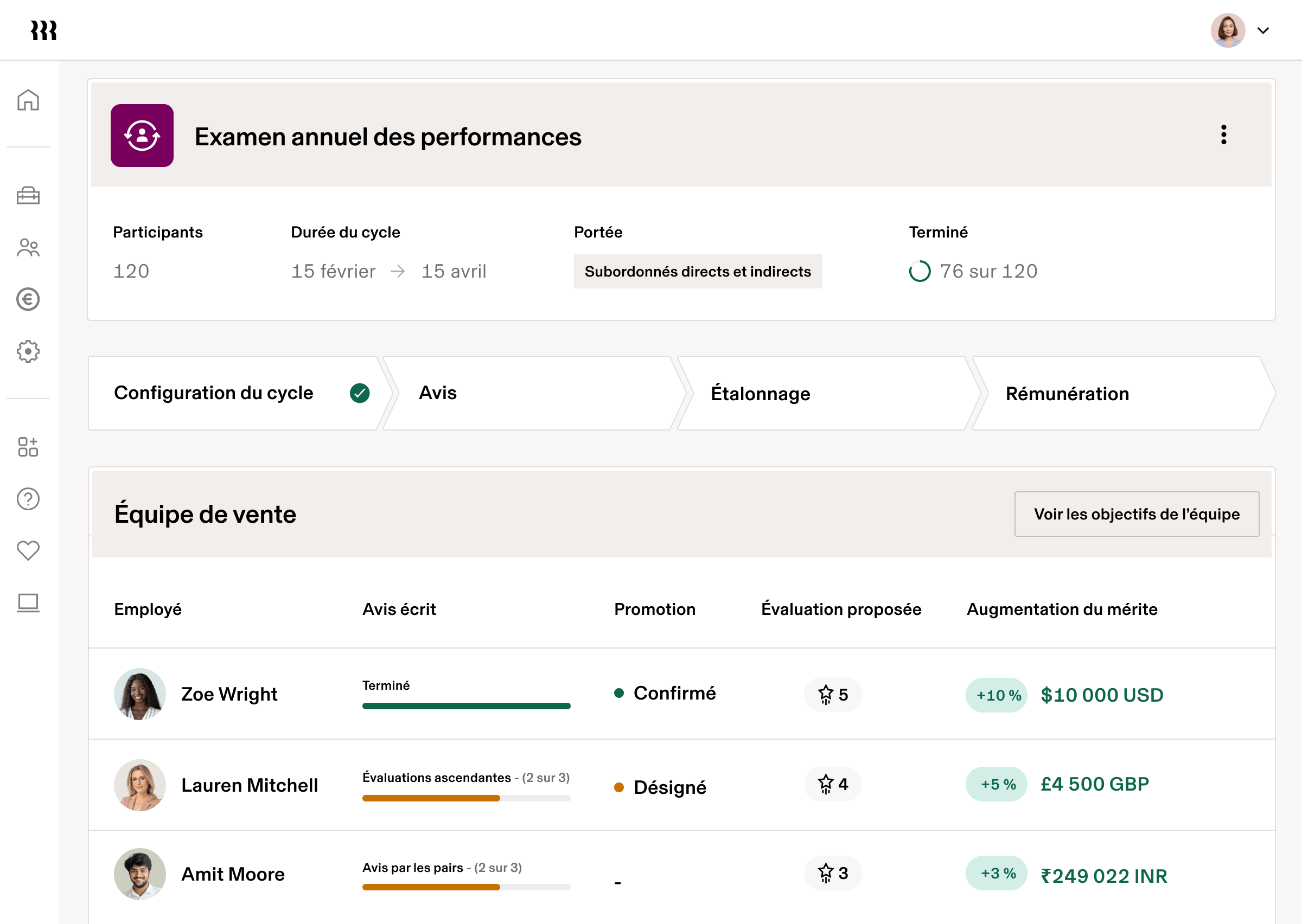Open settings via the gear icon

tap(28, 351)
